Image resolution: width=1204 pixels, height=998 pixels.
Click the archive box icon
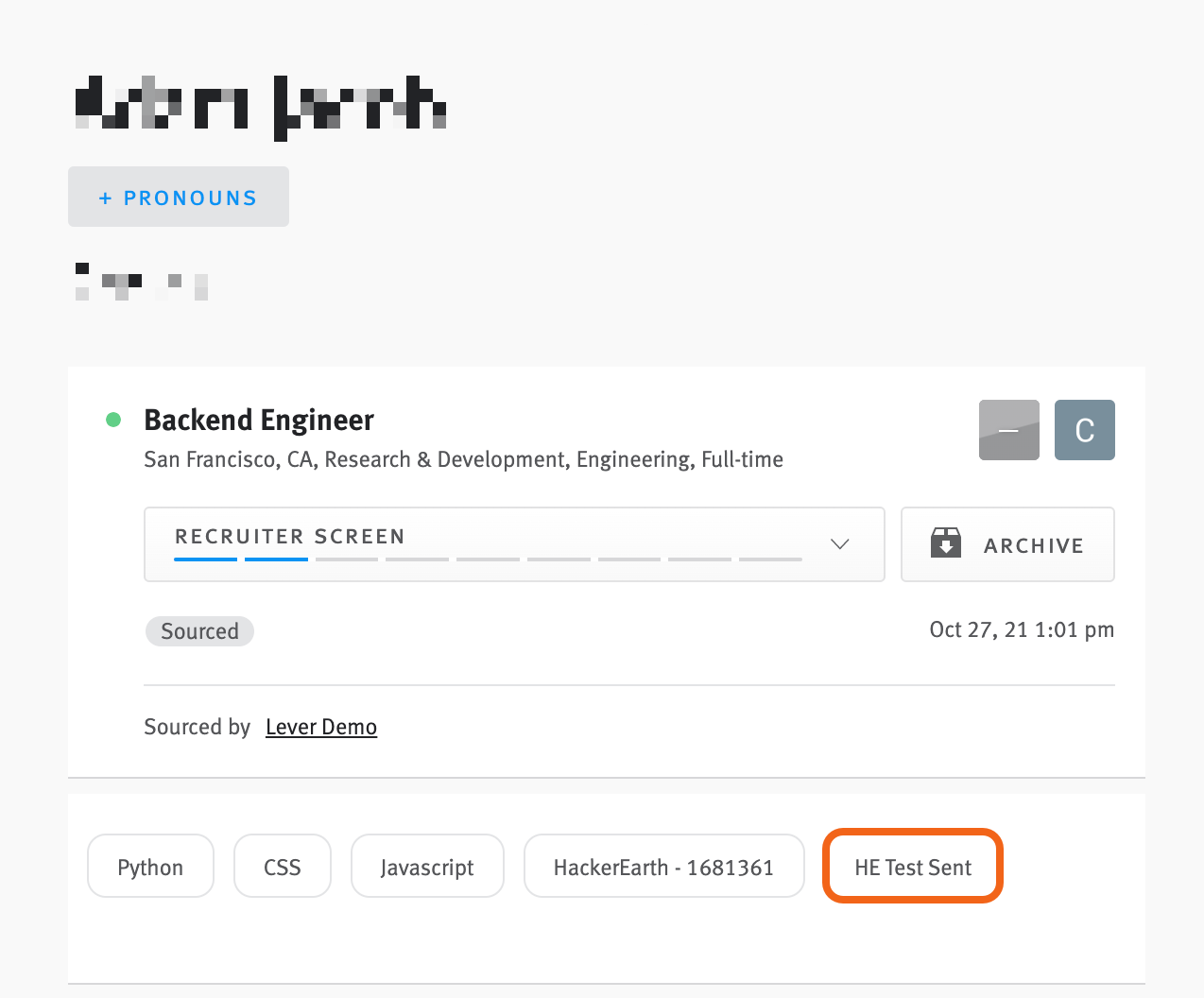(944, 542)
